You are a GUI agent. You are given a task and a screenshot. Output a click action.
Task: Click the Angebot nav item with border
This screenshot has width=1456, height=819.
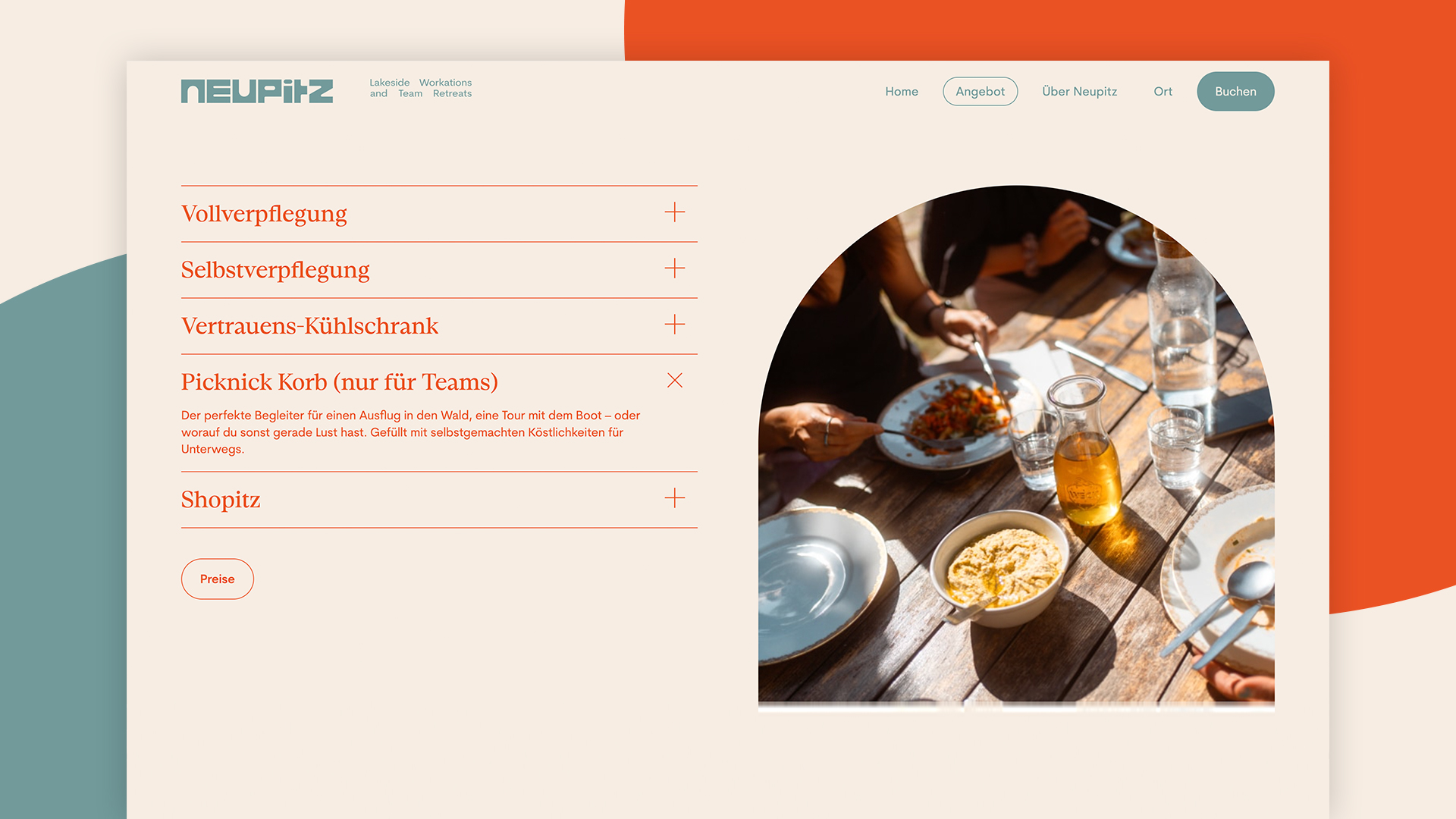click(979, 91)
